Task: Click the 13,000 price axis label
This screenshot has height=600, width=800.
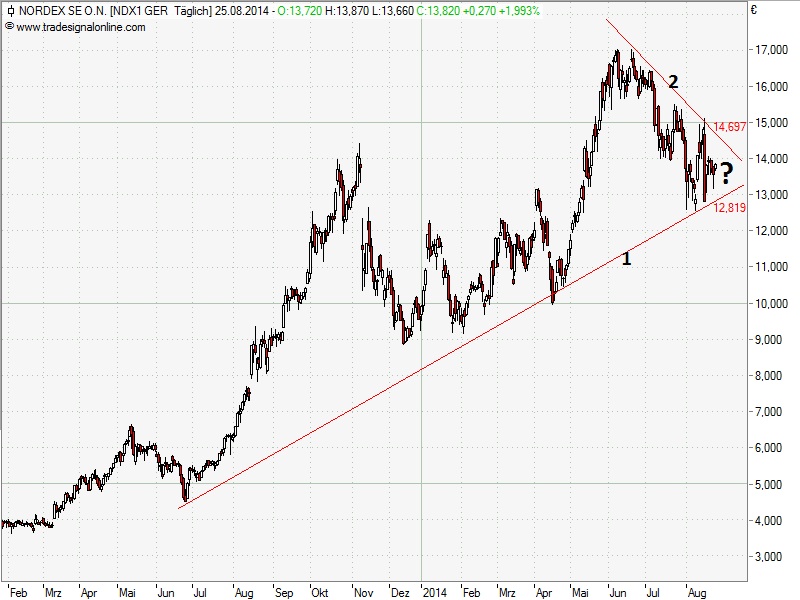Action: point(771,195)
